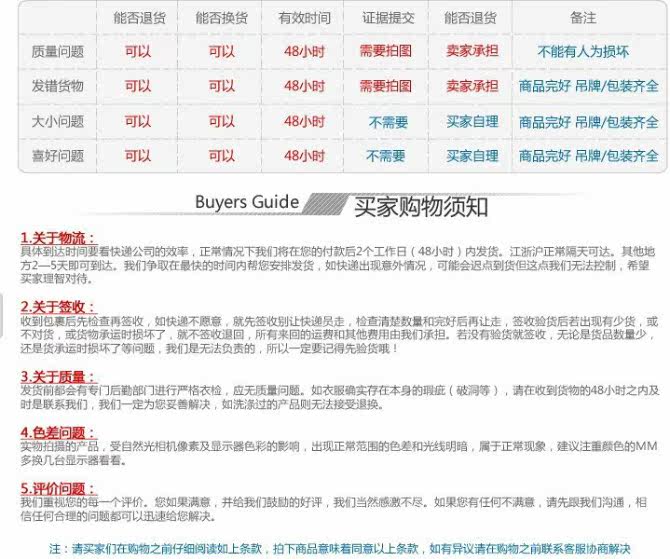670x559 pixels.
Task: Click 需要拍图 in the 质量问题 row
Action: tap(385, 51)
